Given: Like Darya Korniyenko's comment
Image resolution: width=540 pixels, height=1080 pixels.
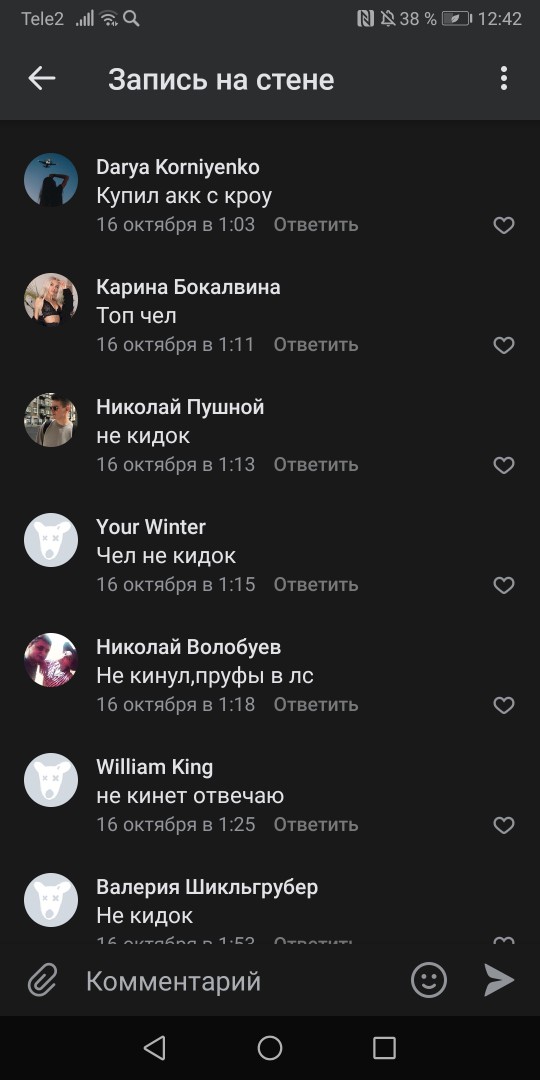Looking at the screenshot, I should click(504, 225).
